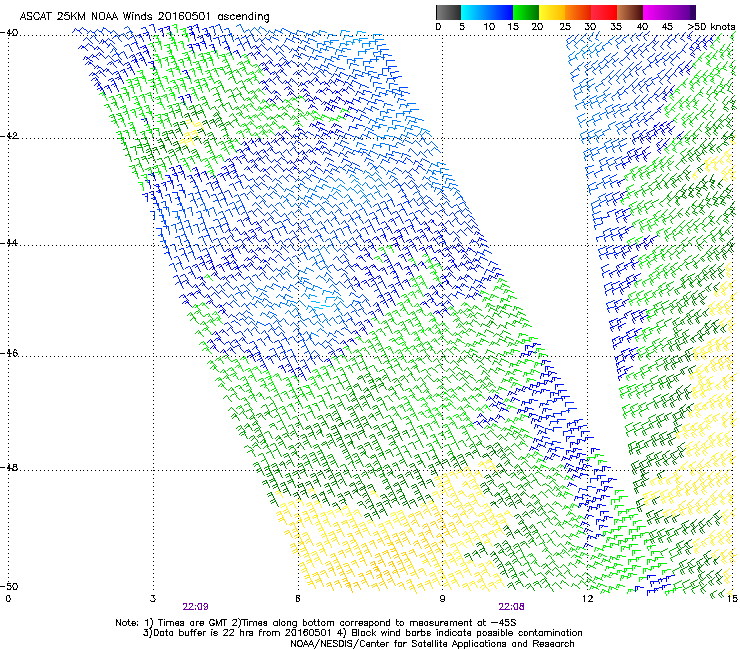Click the brown 35–40 knots legend swatch
The image size is (740, 650).
coord(630,12)
